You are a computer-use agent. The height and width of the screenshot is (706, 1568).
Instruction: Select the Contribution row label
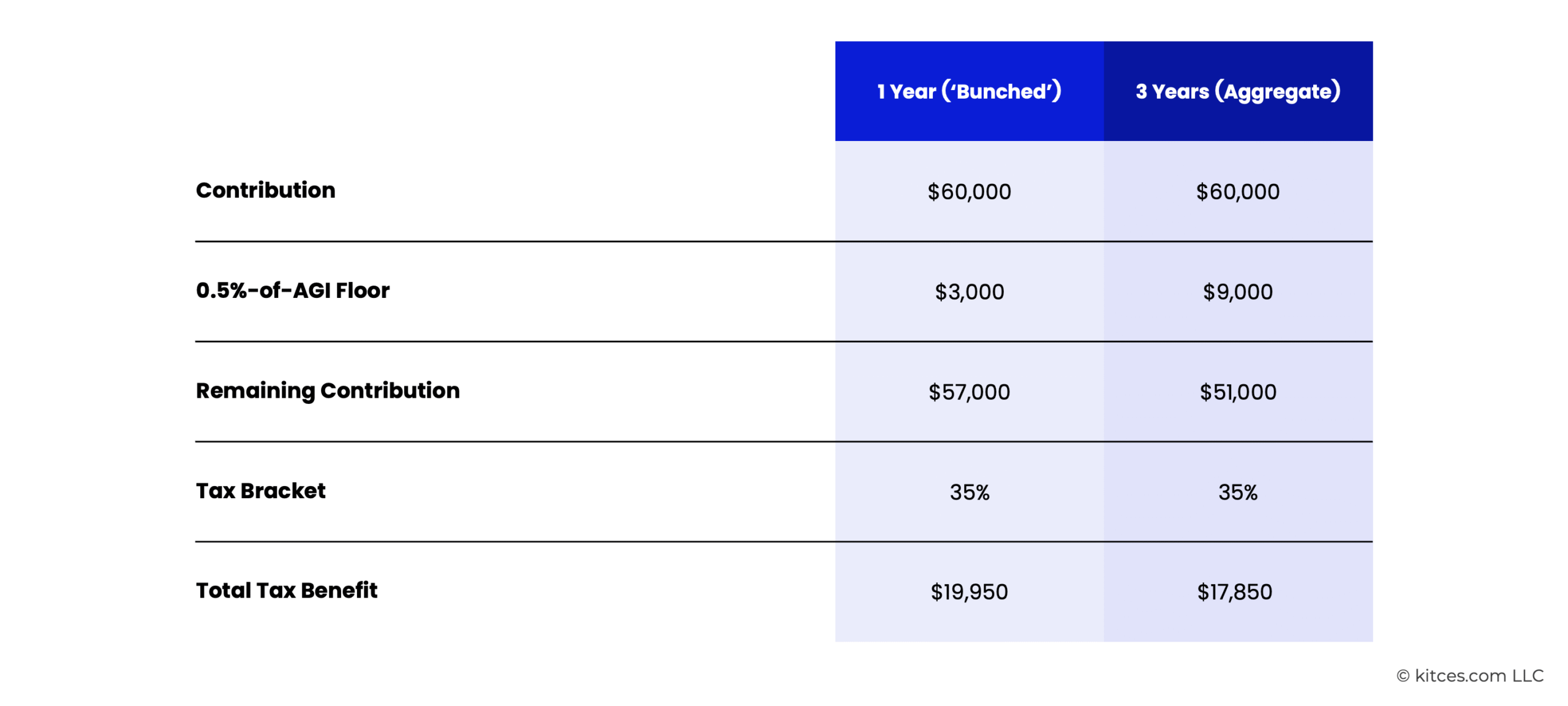[265, 191]
